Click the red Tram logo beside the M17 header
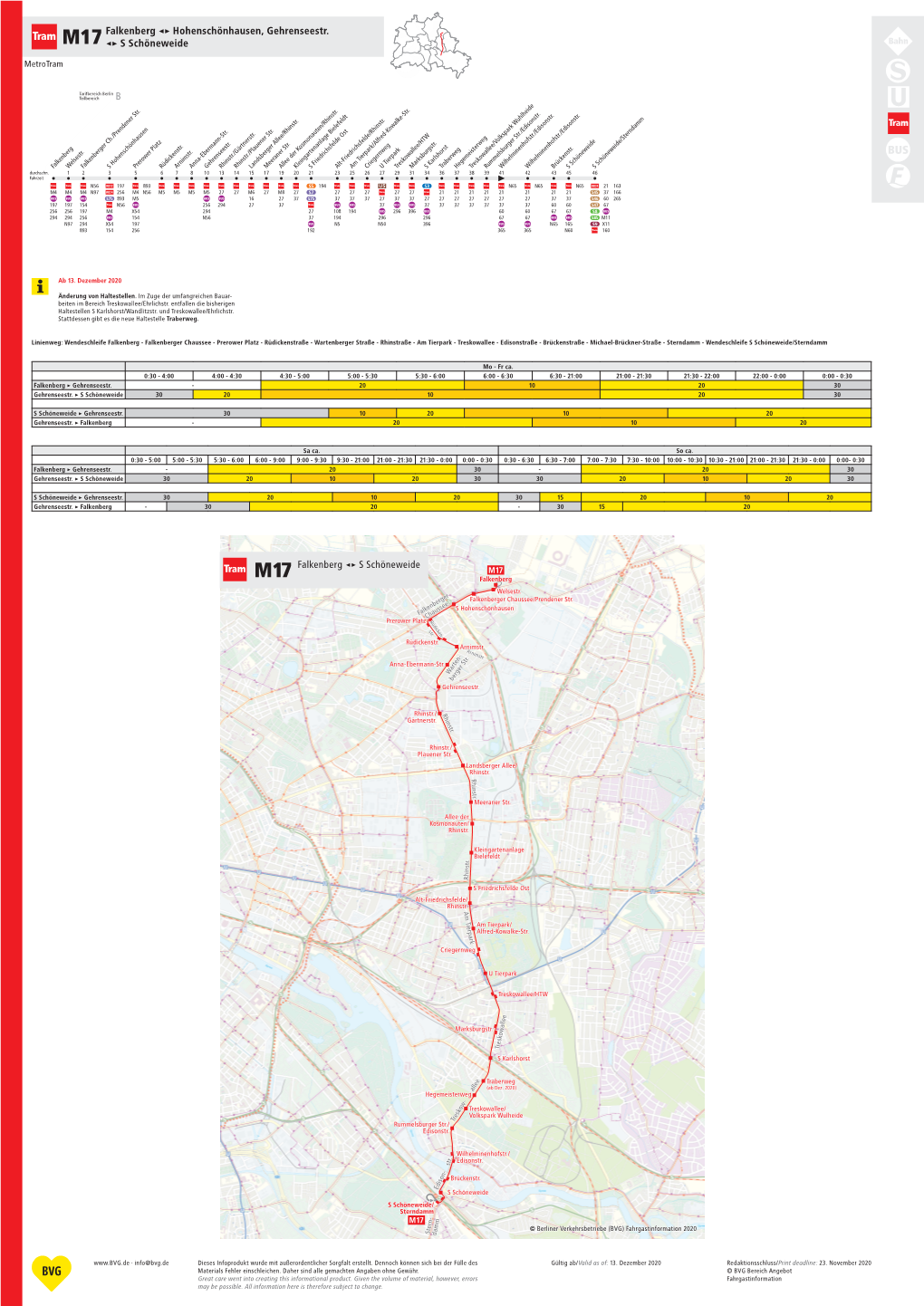This screenshot has height=1306, width=924. pyautogui.click(x=44, y=37)
